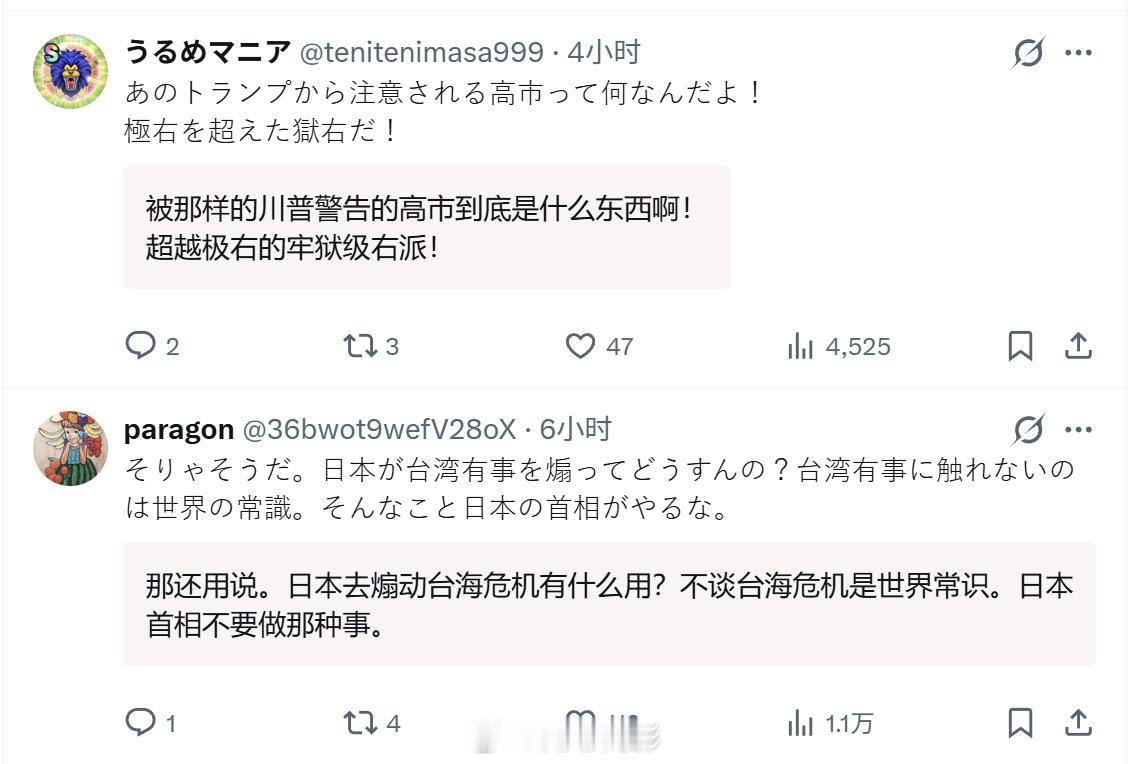Share the paragon tweet
The height and width of the screenshot is (764, 1131).
click(x=1078, y=722)
